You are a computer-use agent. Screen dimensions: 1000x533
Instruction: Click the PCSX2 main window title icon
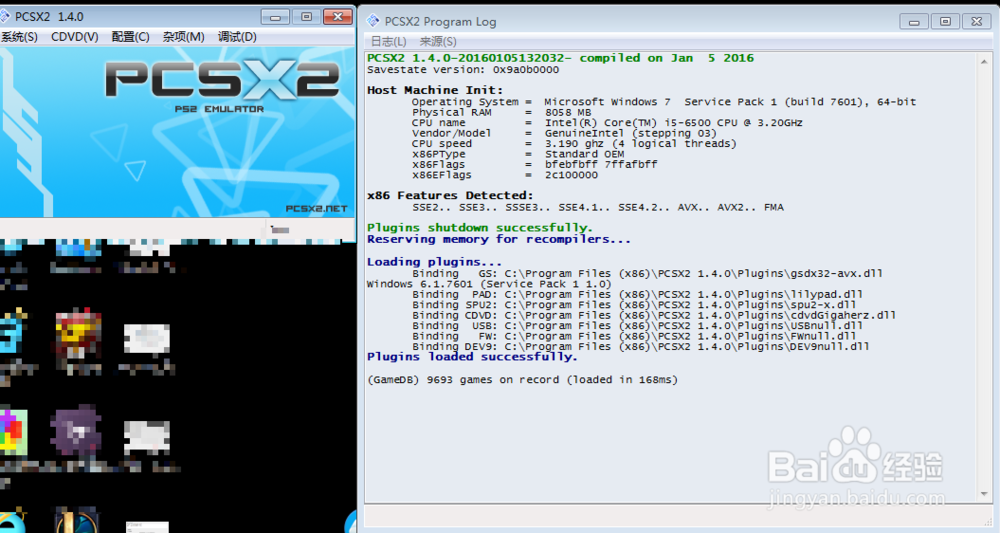pos(4,16)
